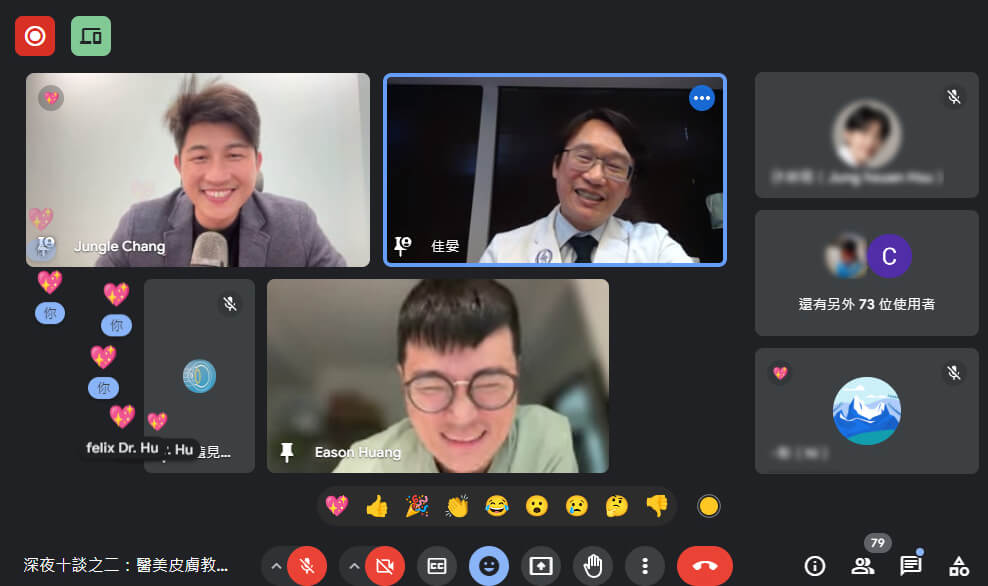Start presenting your screen
The image size is (988, 586).
[541, 566]
